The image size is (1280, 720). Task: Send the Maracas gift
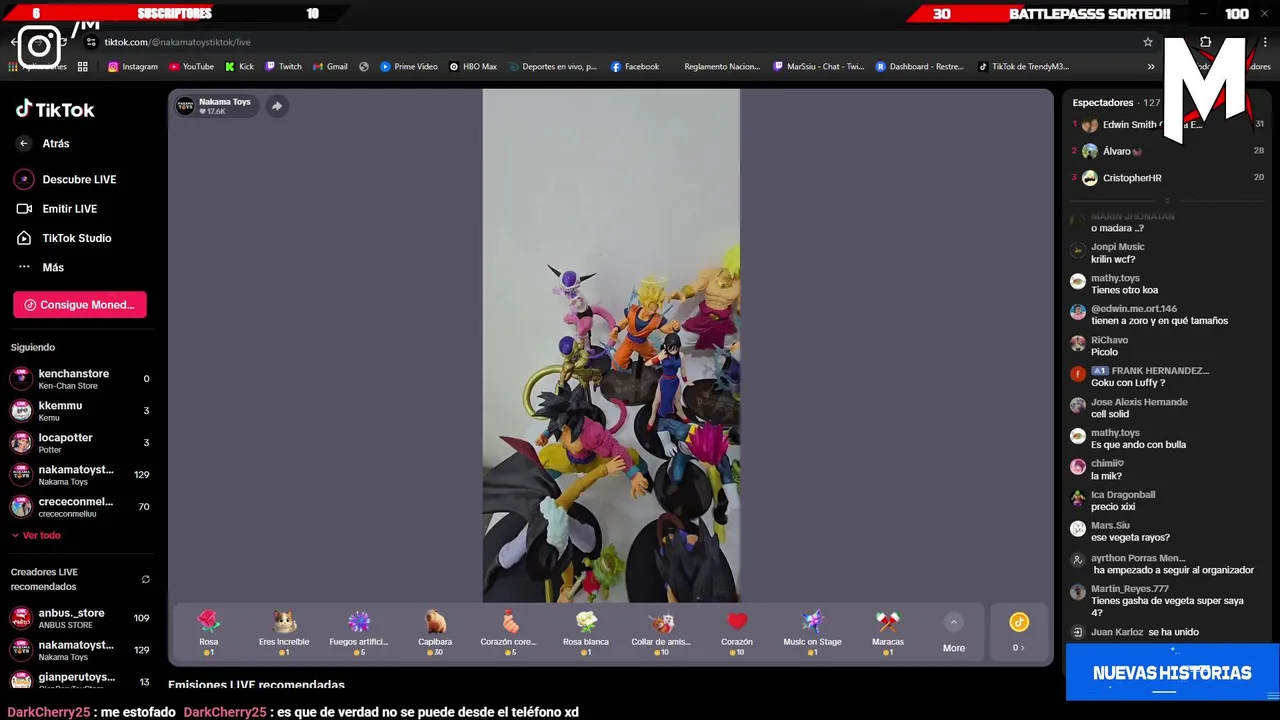(888, 633)
